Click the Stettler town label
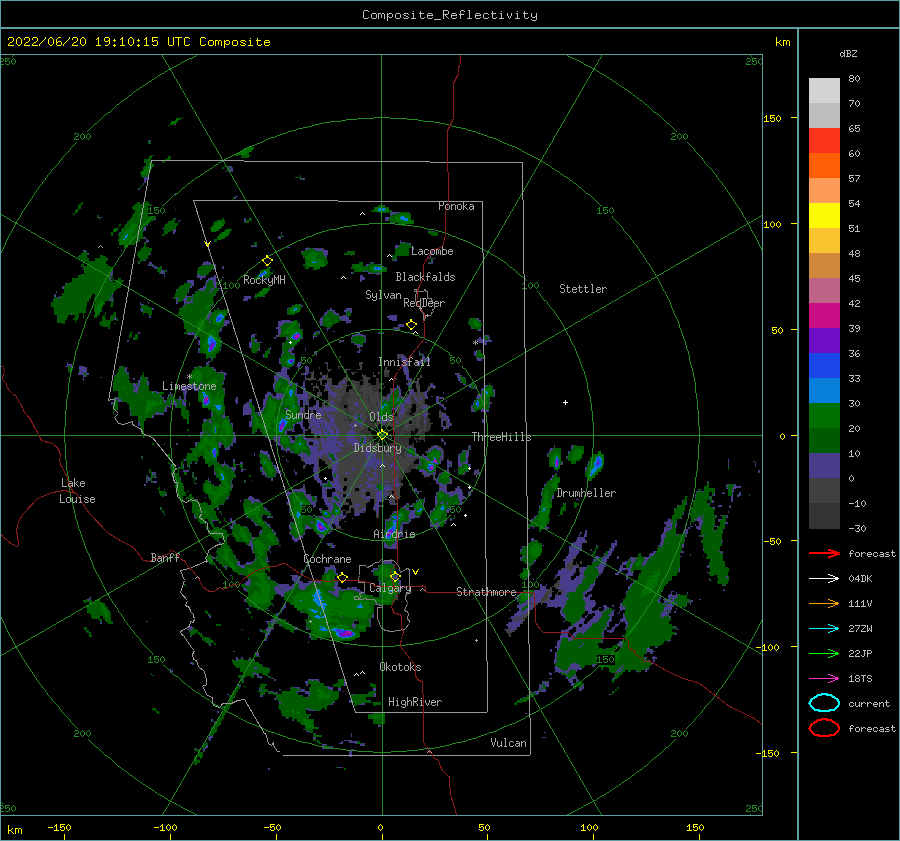Screen dimensions: 900x841 (x=583, y=289)
